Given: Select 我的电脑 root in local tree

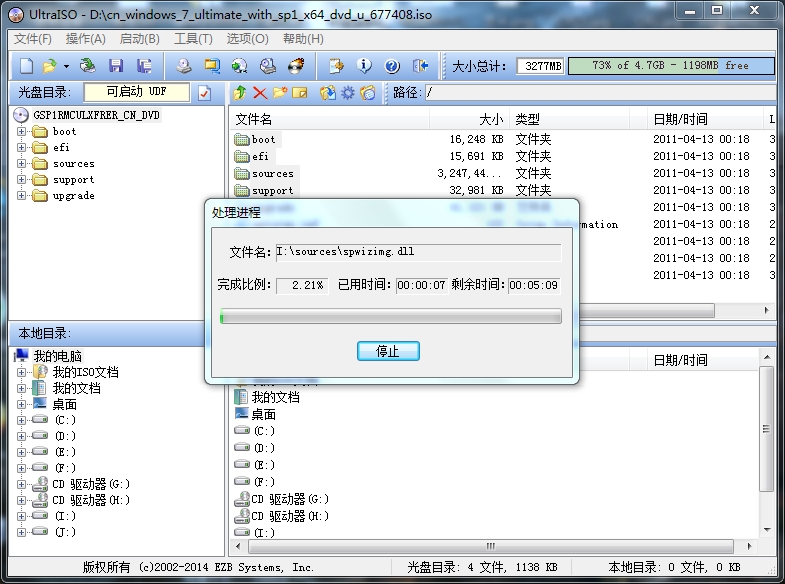Looking at the screenshot, I should coord(58,356).
